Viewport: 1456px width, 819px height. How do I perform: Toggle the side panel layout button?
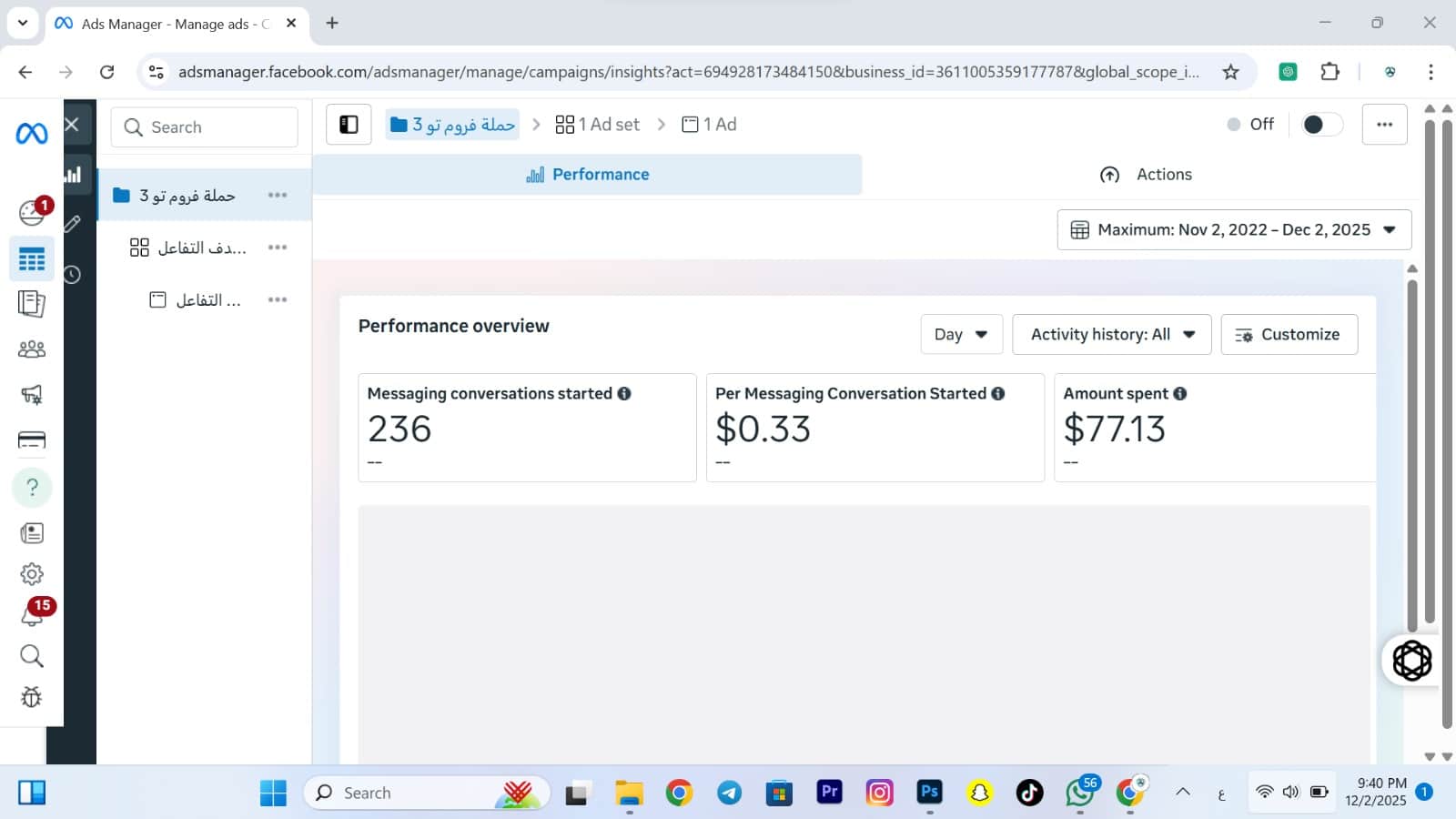[x=349, y=125]
